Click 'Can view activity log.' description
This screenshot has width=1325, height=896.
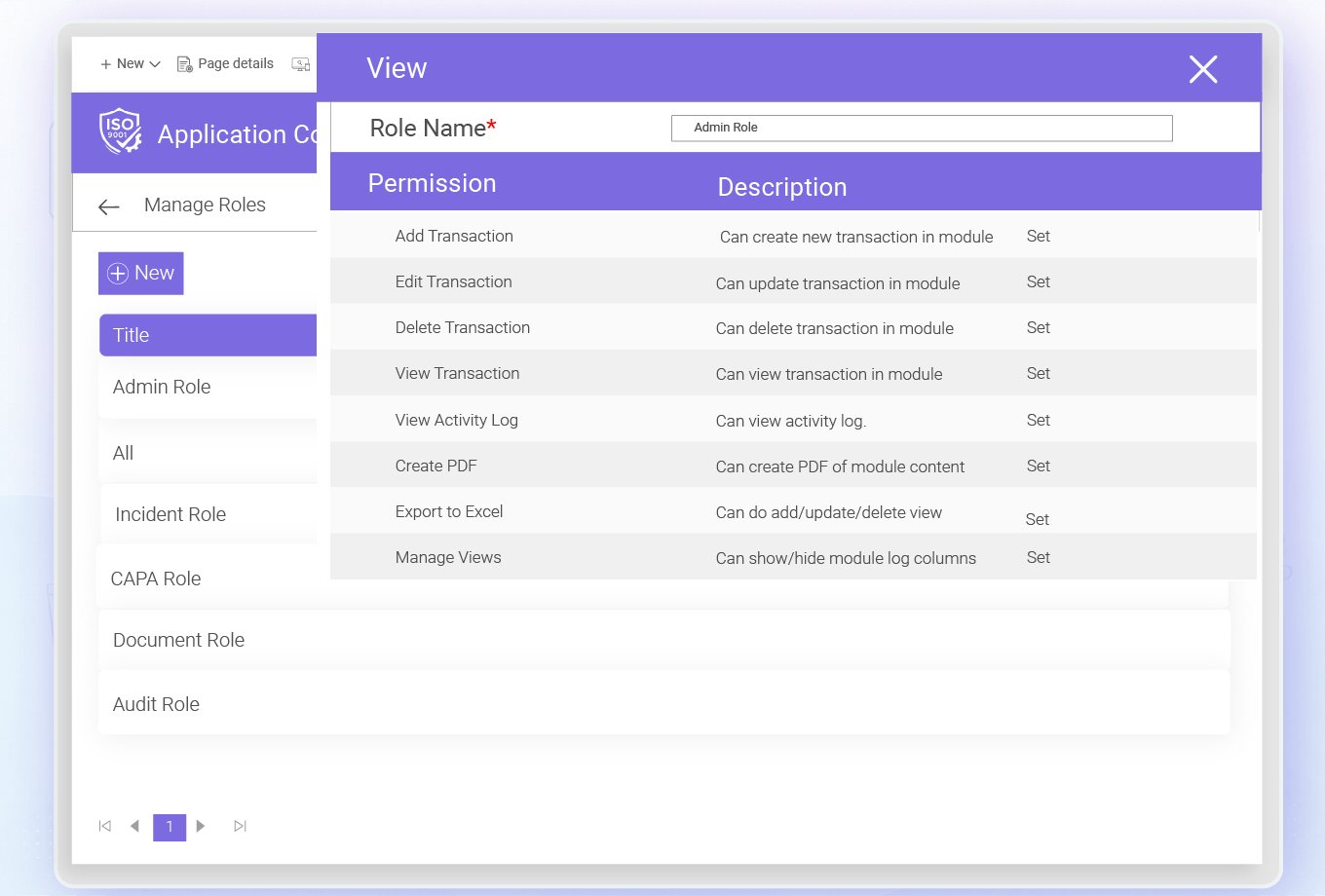click(791, 422)
